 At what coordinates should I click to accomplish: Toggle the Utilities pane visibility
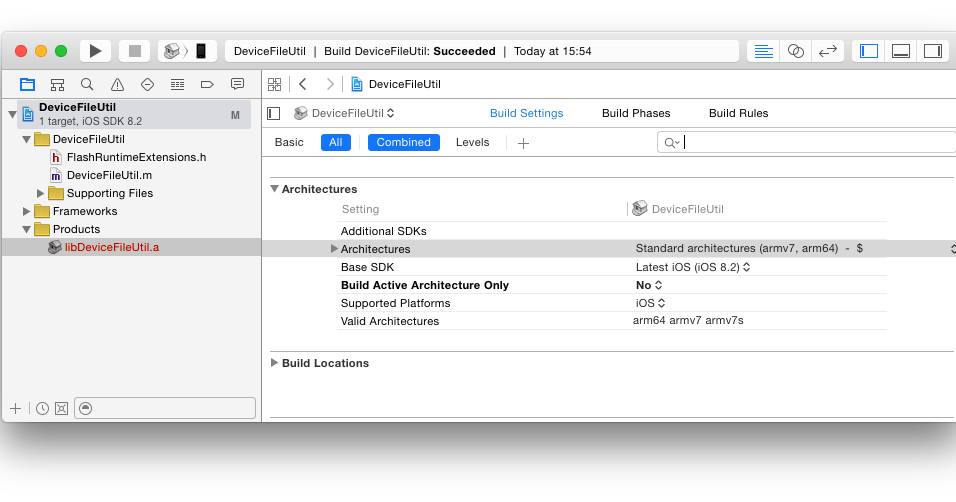pos(933,51)
